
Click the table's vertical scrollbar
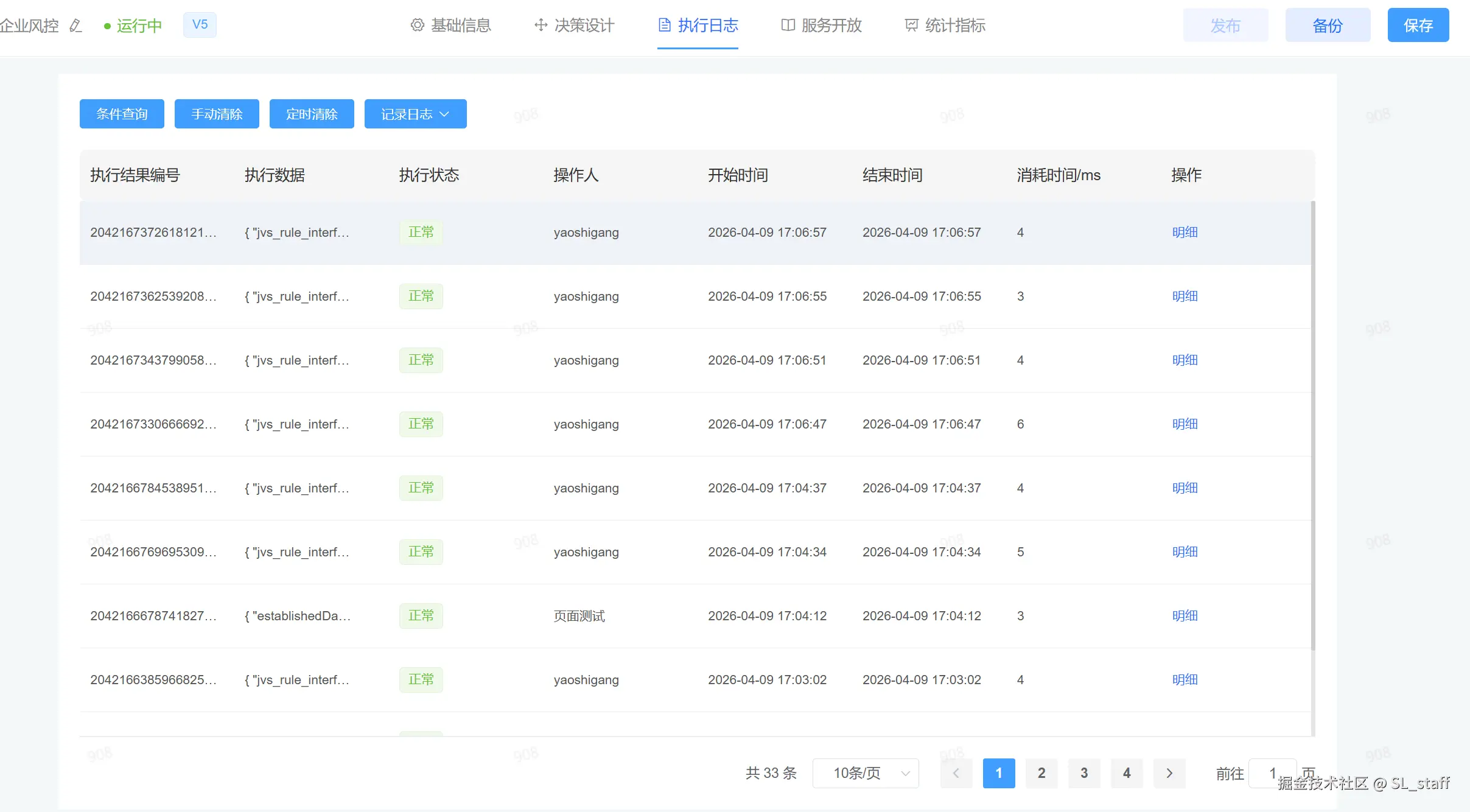point(1313,426)
